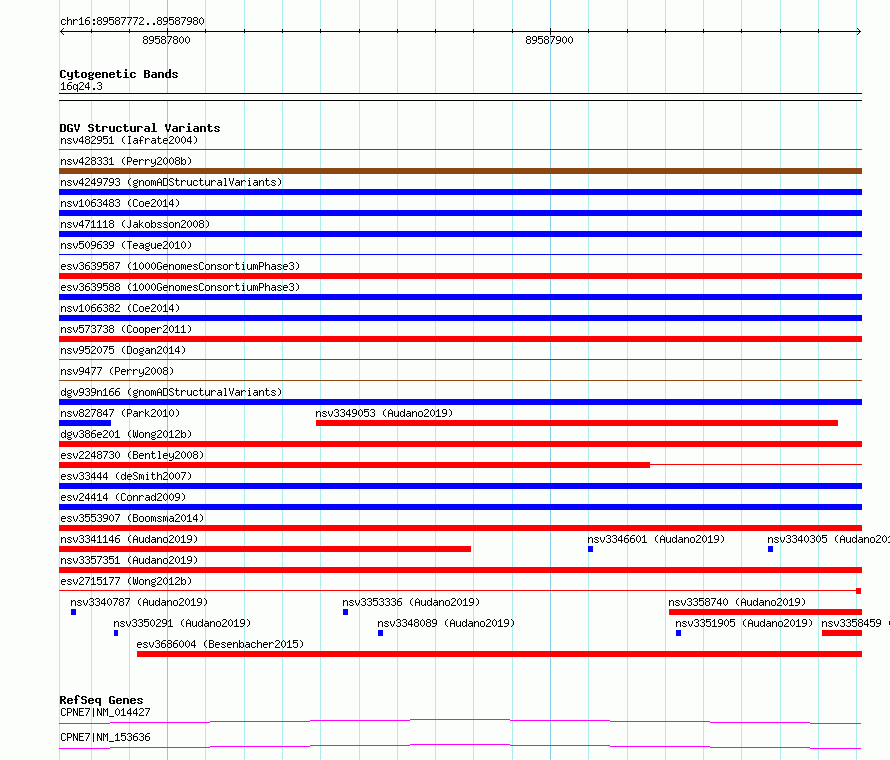Viewport: 890px width, 760px height.
Task: Select the nsv428331 (Perry2008b) brown bar
Action: click(x=460, y=171)
